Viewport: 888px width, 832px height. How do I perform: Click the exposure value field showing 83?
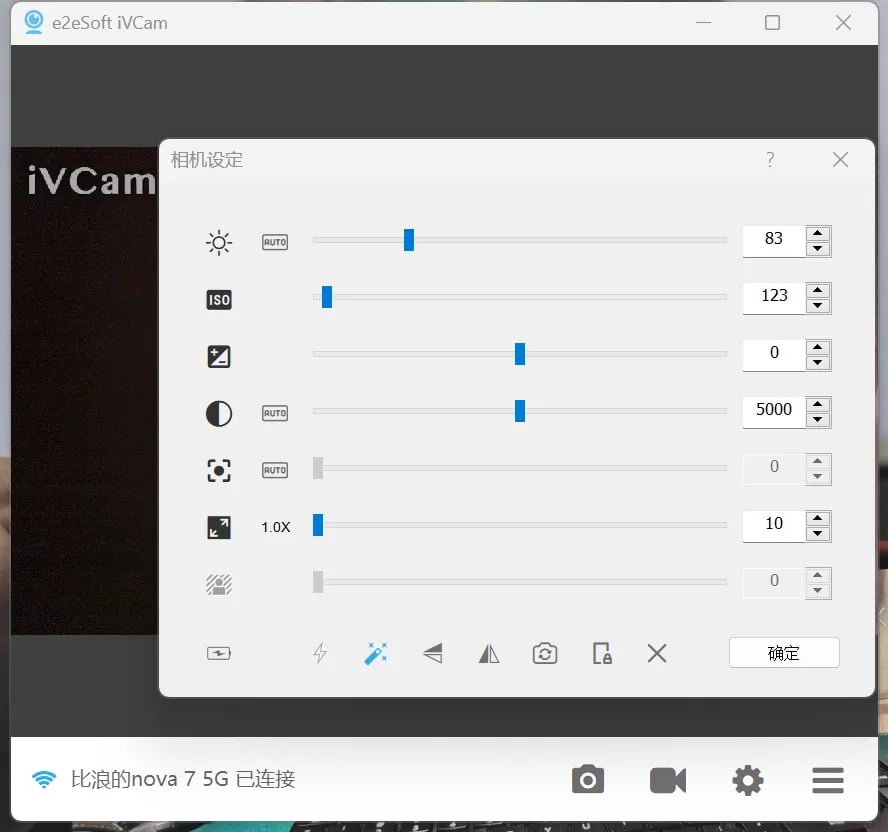pos(774,241)
